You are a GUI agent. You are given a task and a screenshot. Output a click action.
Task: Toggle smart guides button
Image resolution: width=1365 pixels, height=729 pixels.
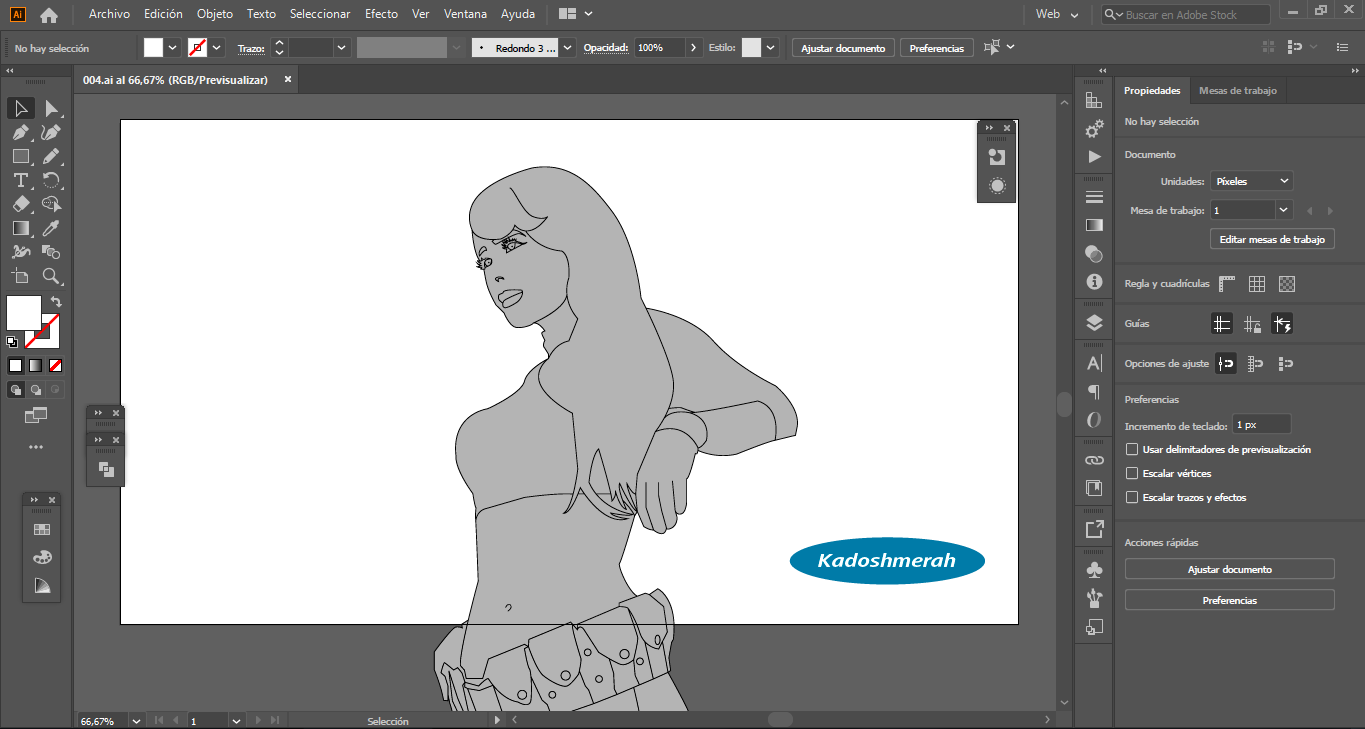pos(1282,324)
